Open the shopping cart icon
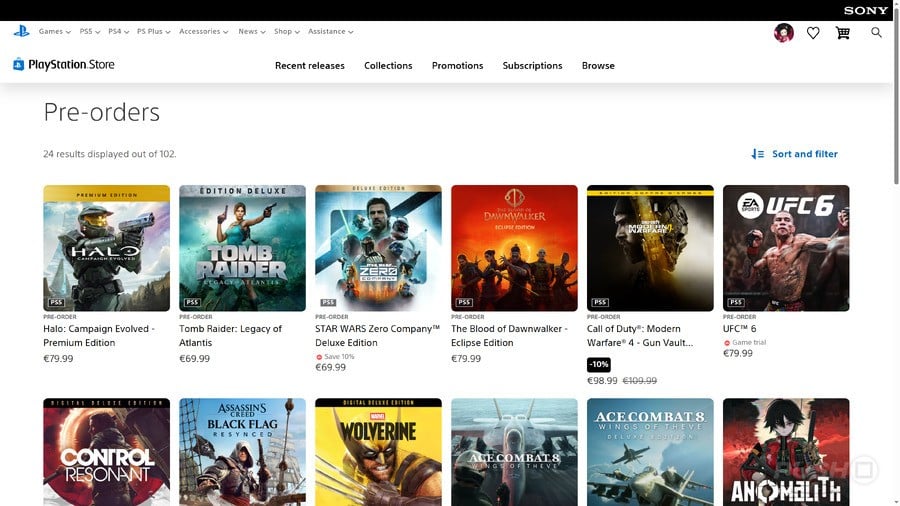 pos(843,33)
